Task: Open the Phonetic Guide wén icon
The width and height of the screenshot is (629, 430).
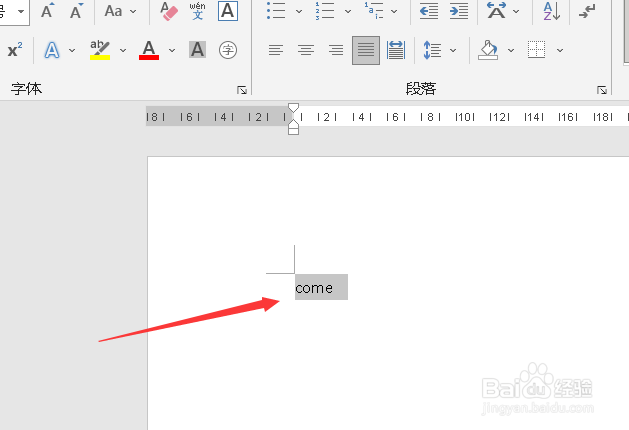Action: [x=197, y=11]
